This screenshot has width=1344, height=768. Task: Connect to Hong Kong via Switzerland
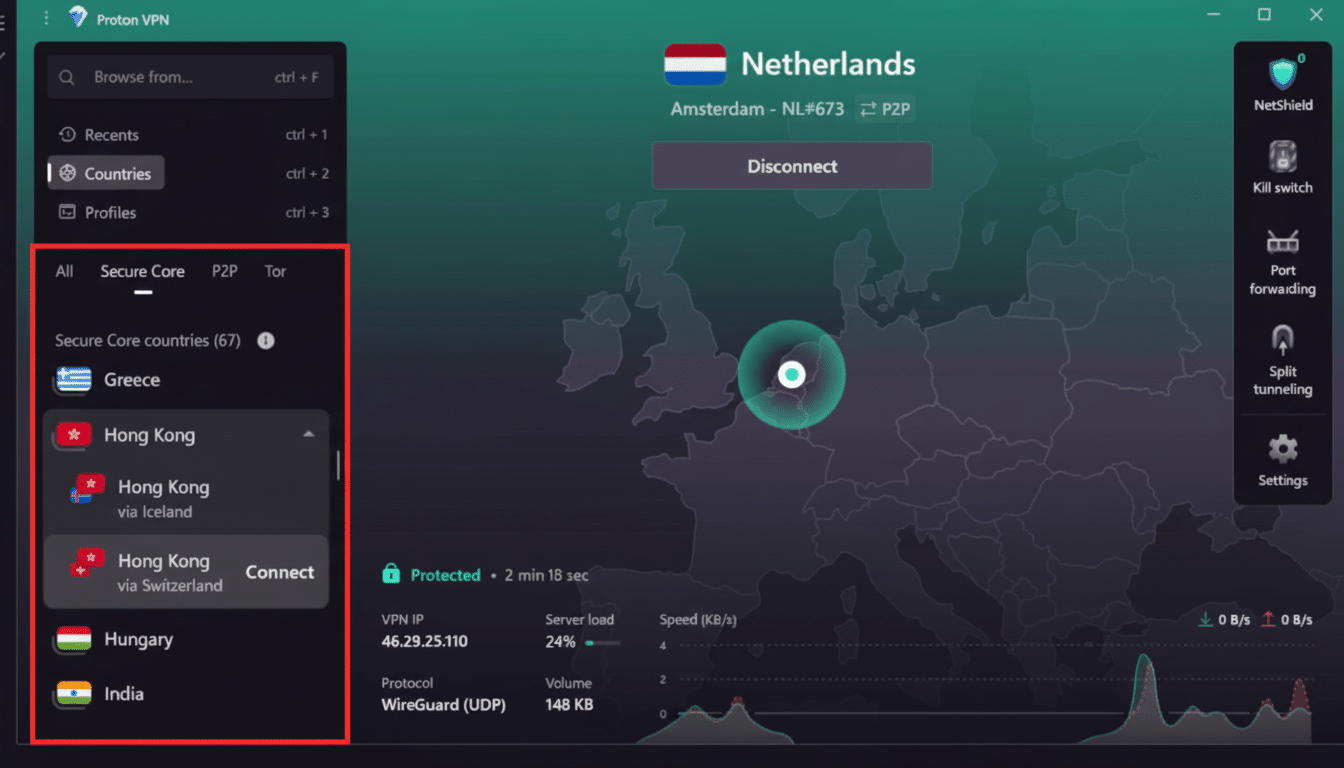click(279, 572)
